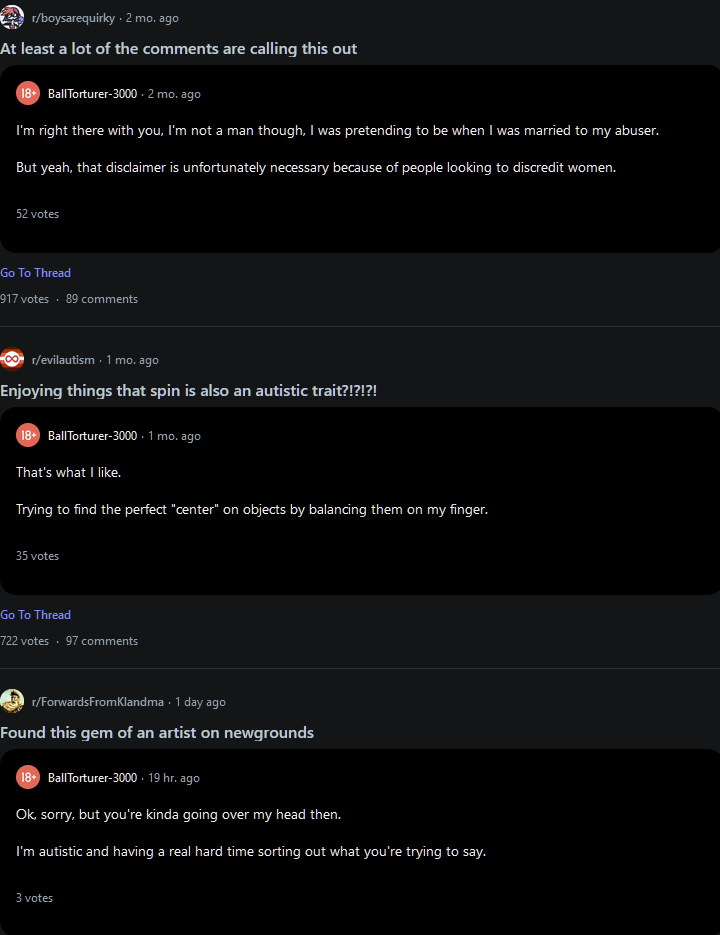Viewport: 720px width, 935px height.
Task: Open the r/boysarequirky subreddit link
Action: (73, 18)
